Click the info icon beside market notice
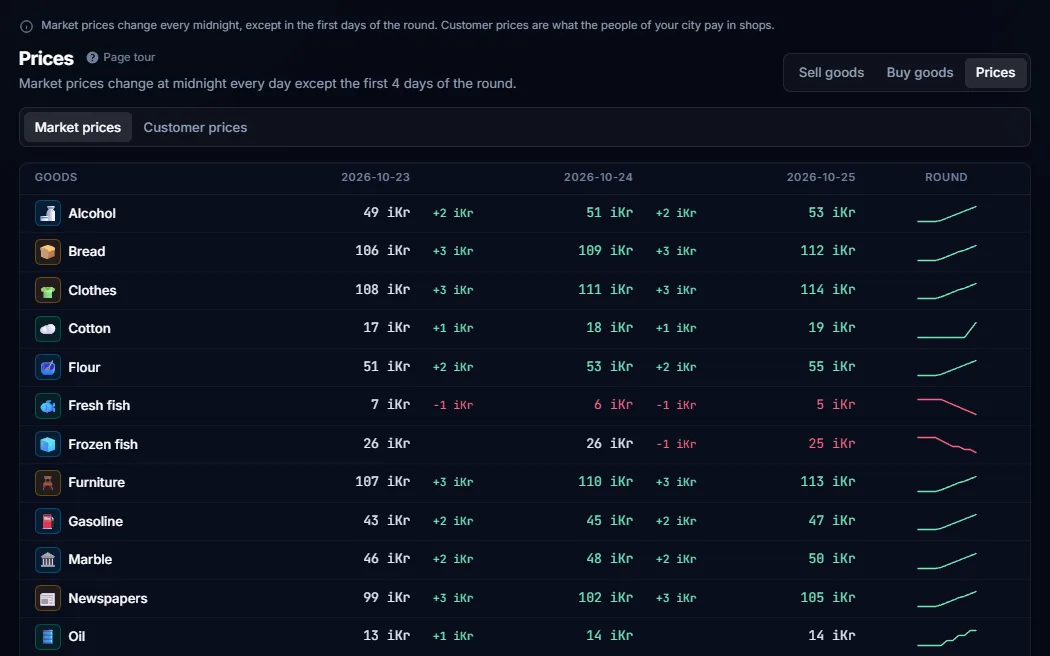Screen dimensions: 1050x656 click(26, 26)
